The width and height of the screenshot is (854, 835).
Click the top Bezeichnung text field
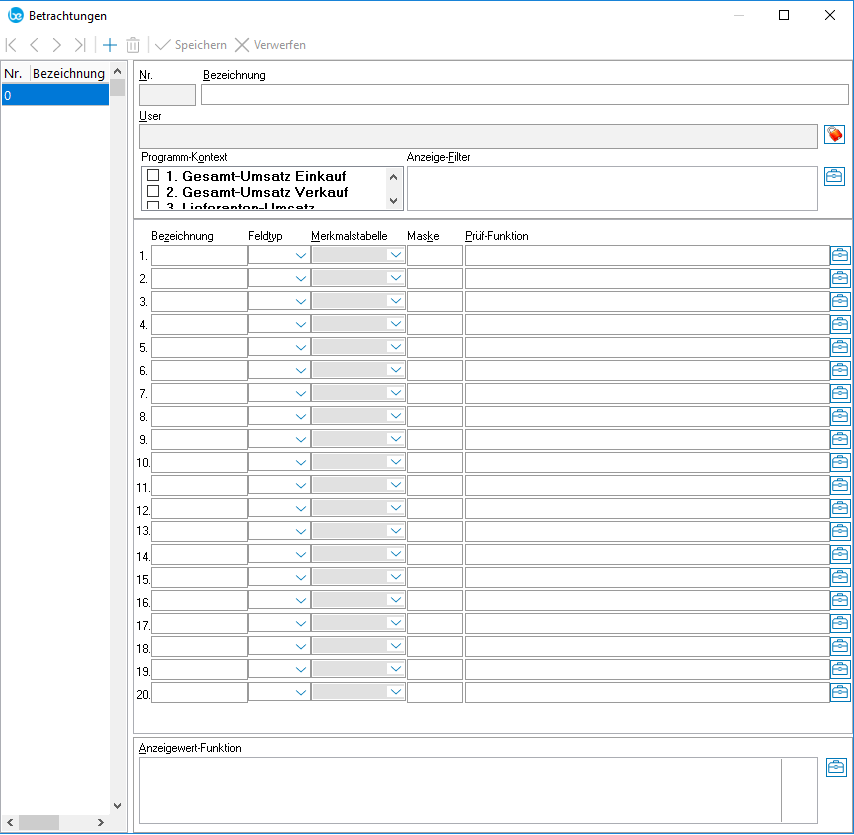[524, 95]
